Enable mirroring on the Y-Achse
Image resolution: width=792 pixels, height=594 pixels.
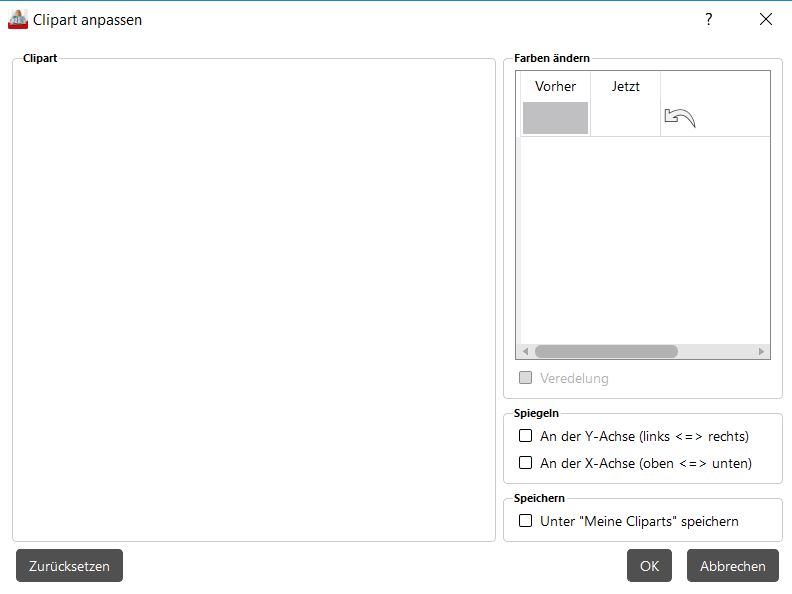coord(525,435)
